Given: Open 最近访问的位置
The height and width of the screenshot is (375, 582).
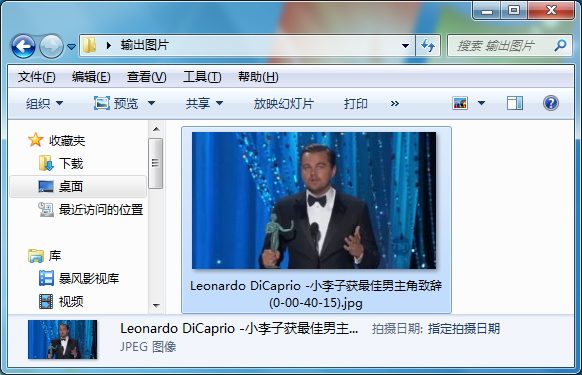Looking at the screenshot, I should (91, 209).
